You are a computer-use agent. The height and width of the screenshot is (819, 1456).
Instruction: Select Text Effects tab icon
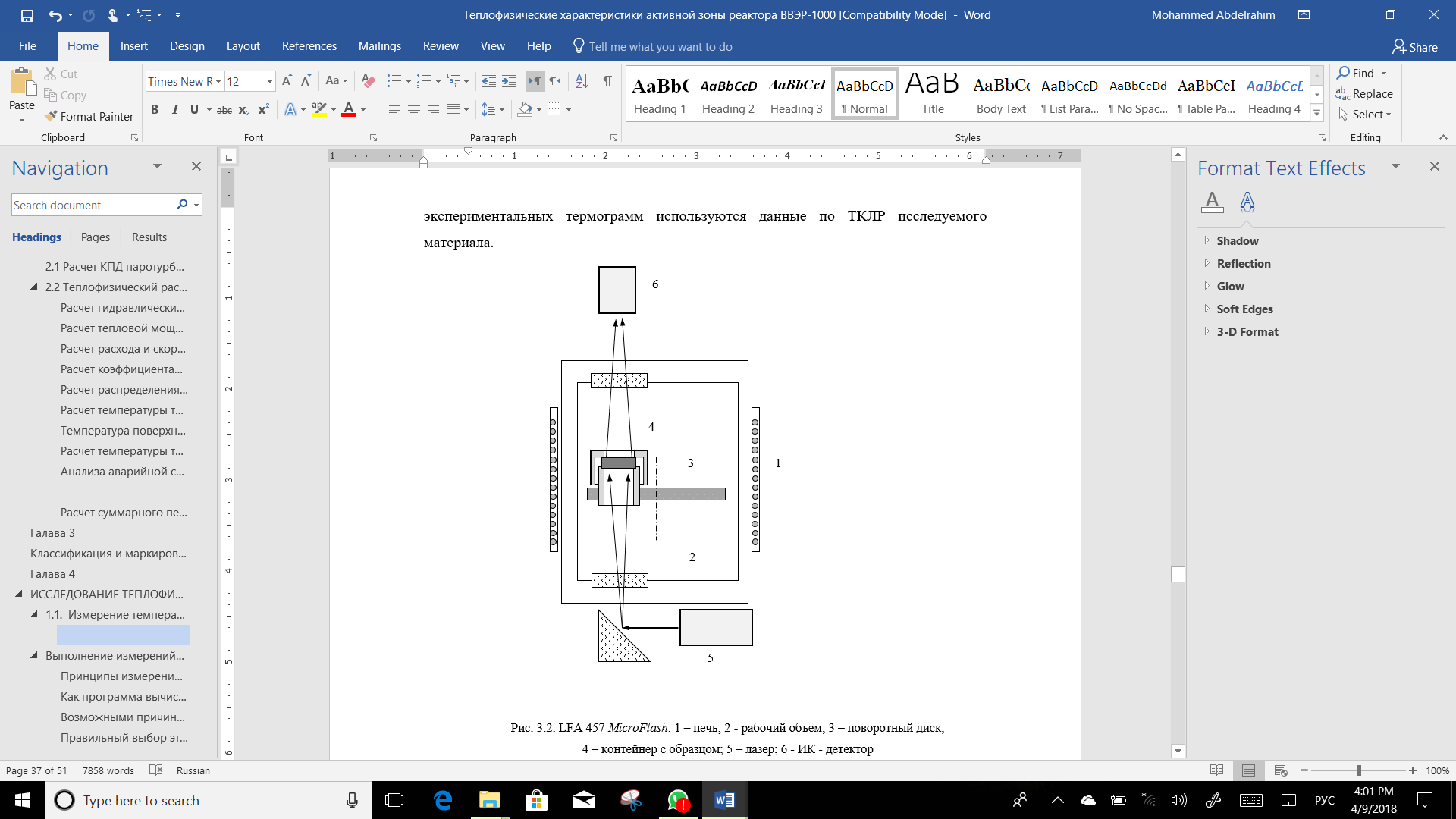click(x=1247, y=202)
